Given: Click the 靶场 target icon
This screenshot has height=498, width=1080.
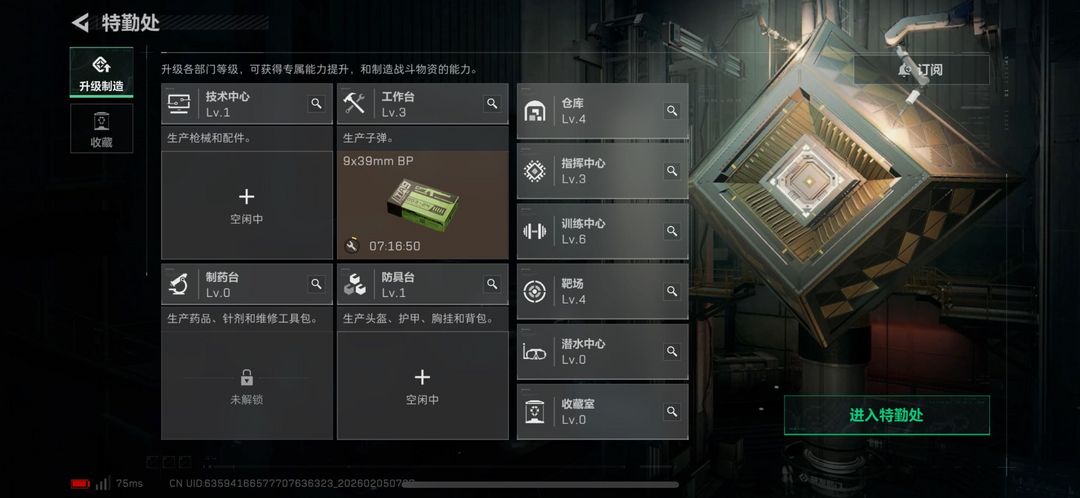Looking at the screenshot, I should tap(534, 291).
